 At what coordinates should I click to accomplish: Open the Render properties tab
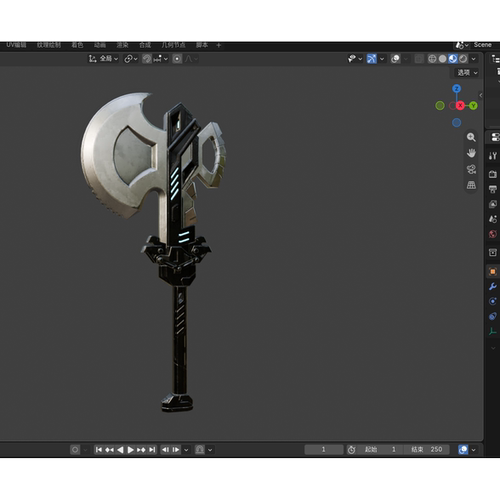493,174
